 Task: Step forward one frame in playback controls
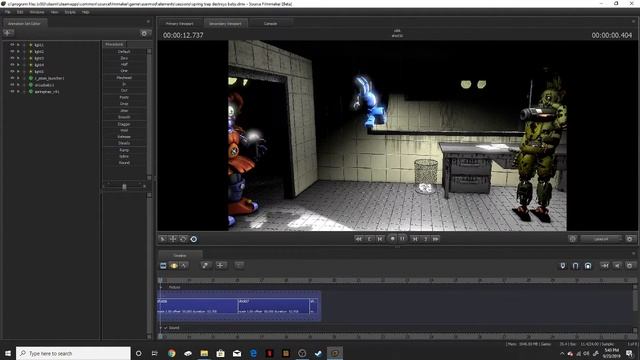coord(415,239)
